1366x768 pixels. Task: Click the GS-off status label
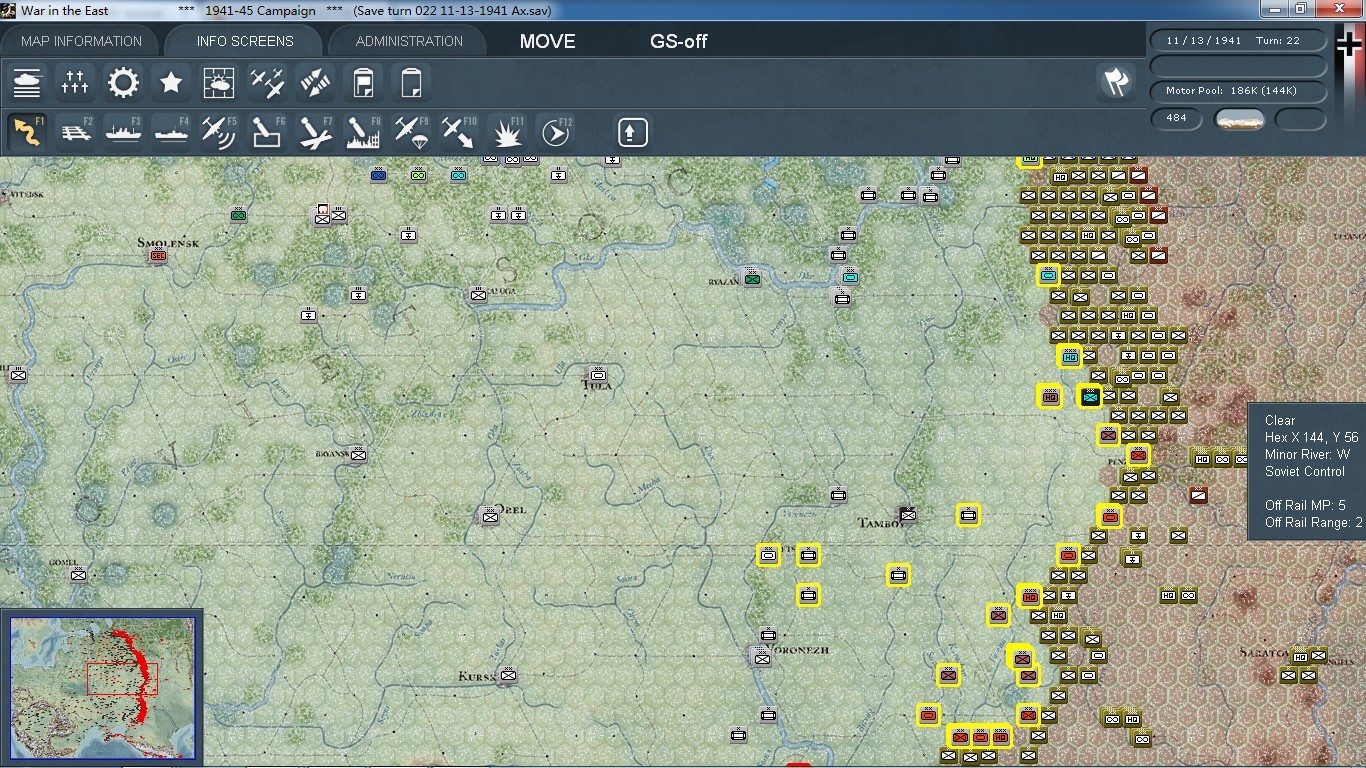point(679,42)
